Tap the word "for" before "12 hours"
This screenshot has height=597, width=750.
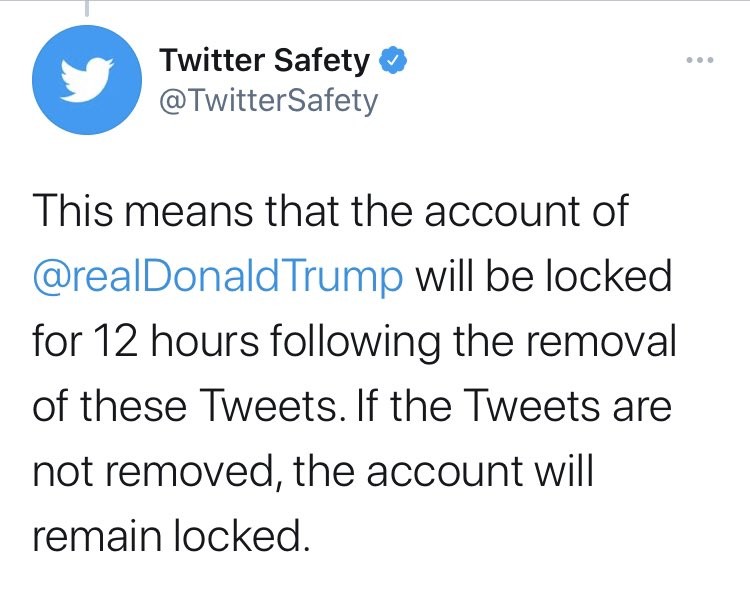tap(54, 342)
